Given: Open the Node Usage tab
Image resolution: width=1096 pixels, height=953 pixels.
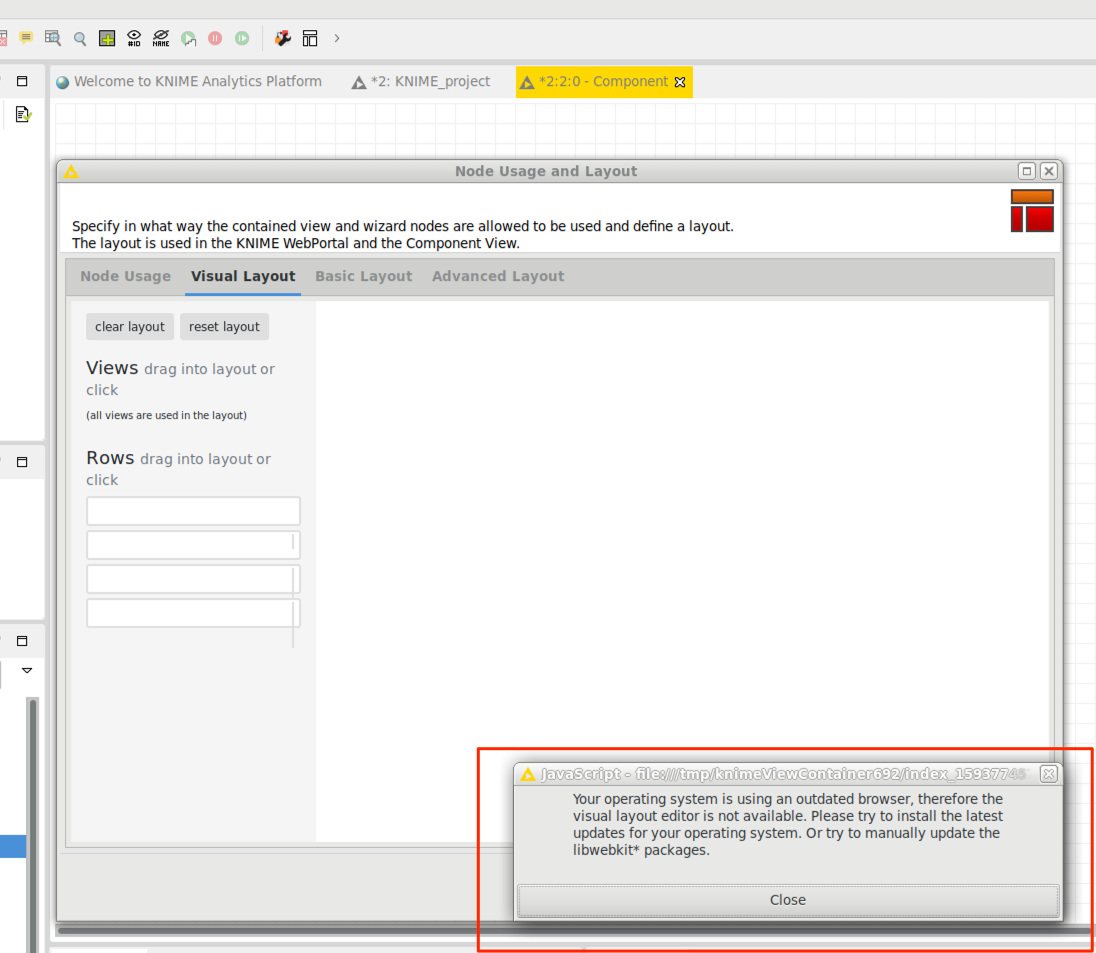Looking at the screenshot, I should (126, 276).
